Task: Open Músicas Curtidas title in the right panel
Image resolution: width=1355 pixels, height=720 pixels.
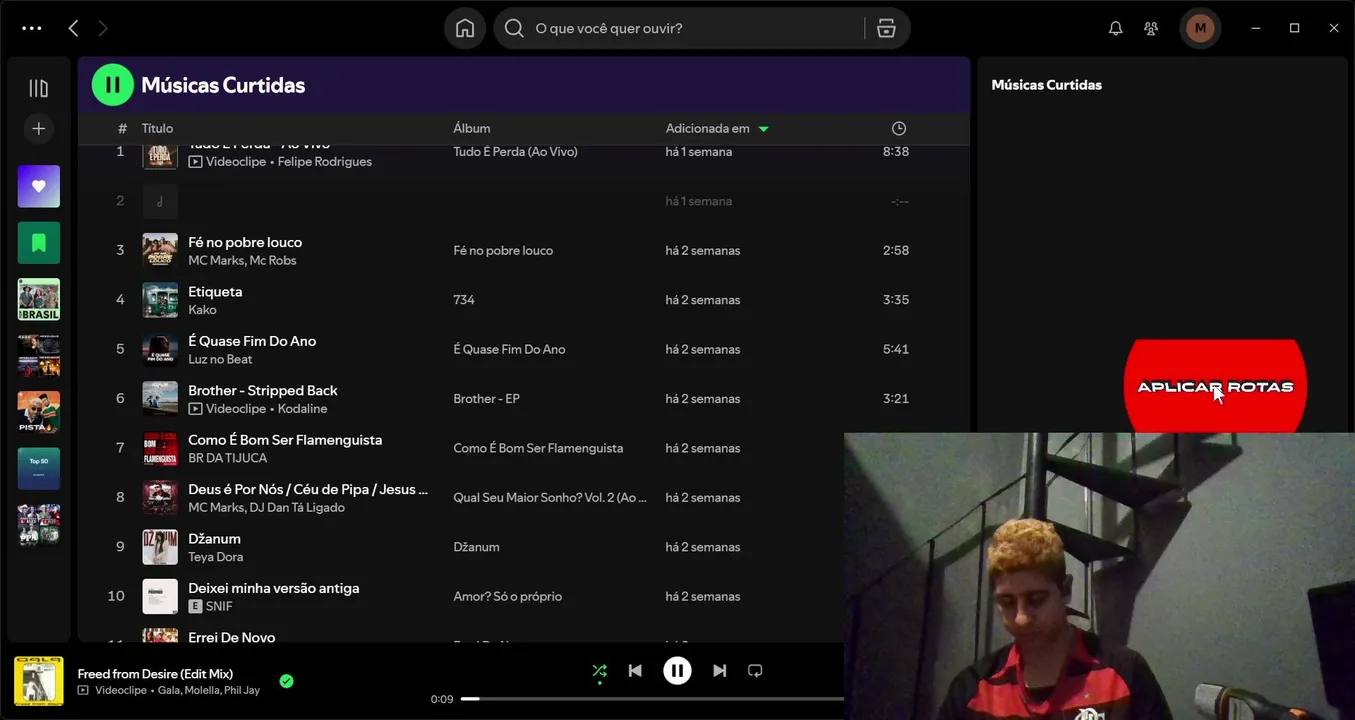Action: 1046,85
